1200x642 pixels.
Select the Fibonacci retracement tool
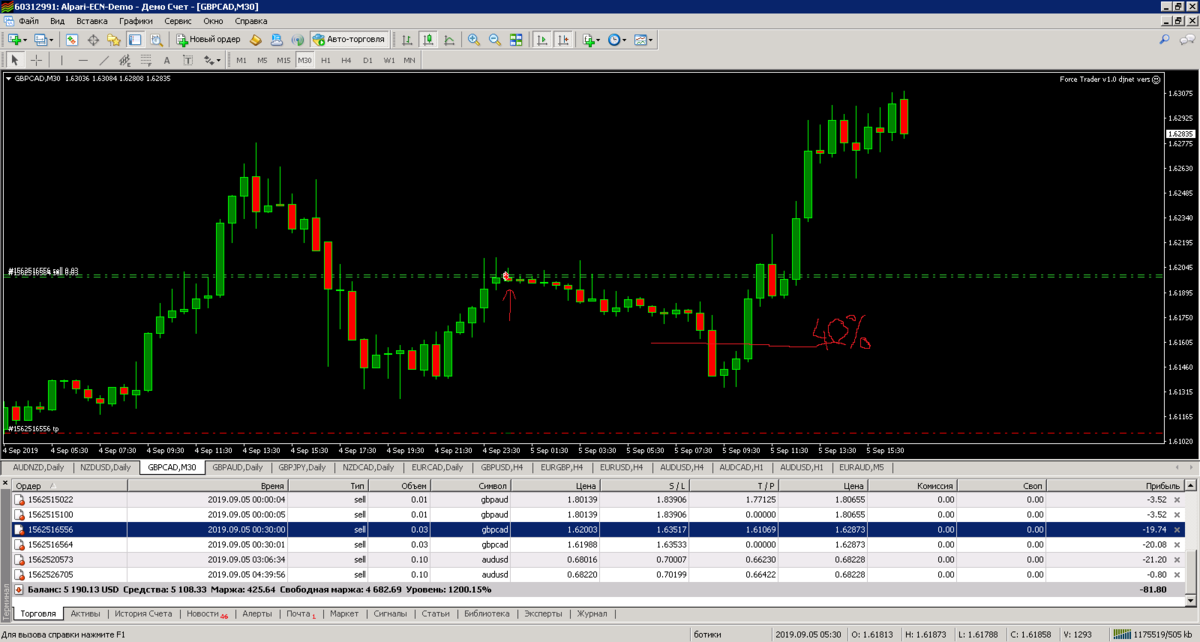146,60
